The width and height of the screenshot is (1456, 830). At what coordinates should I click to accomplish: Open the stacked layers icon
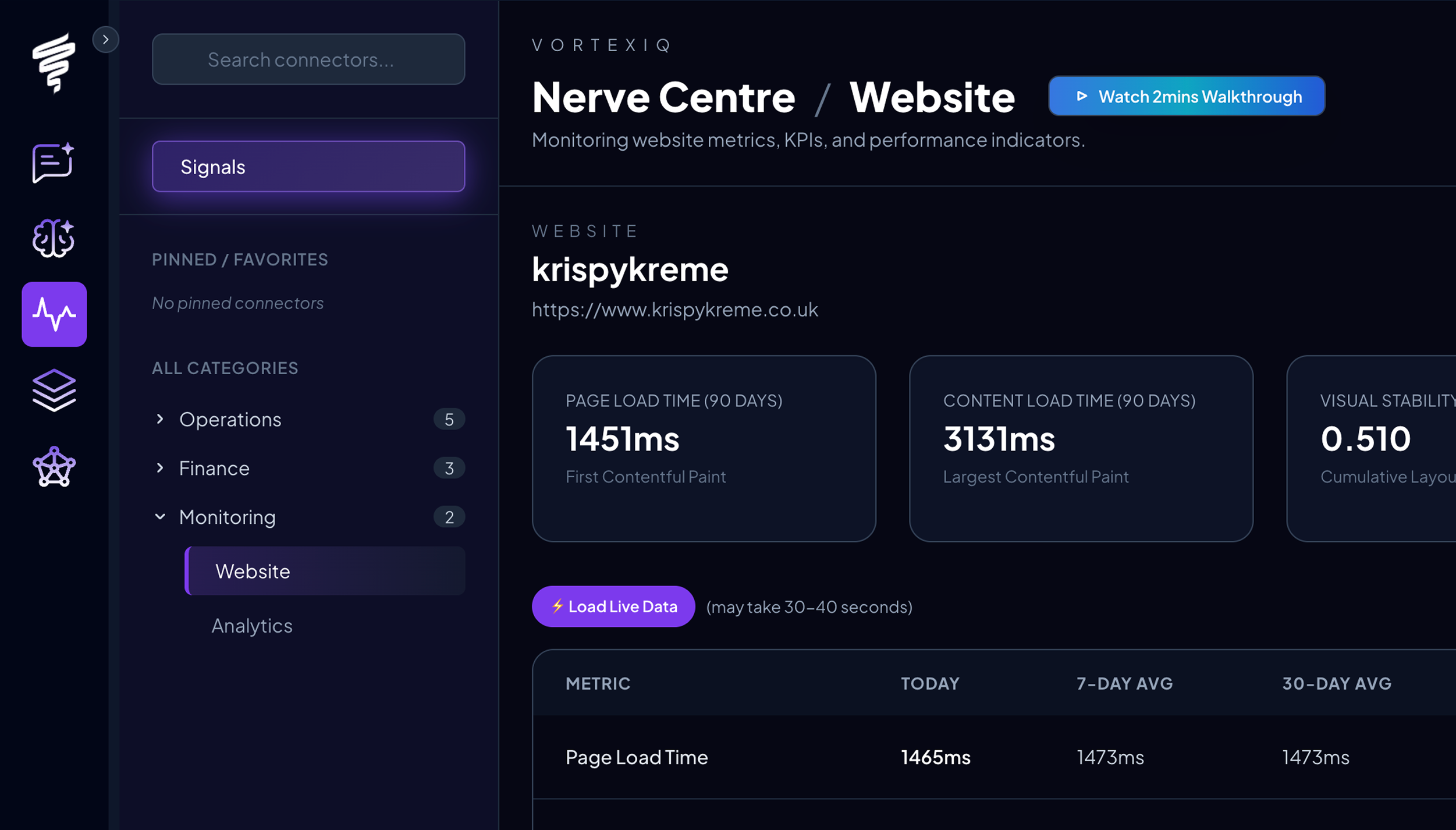point(54,390)
